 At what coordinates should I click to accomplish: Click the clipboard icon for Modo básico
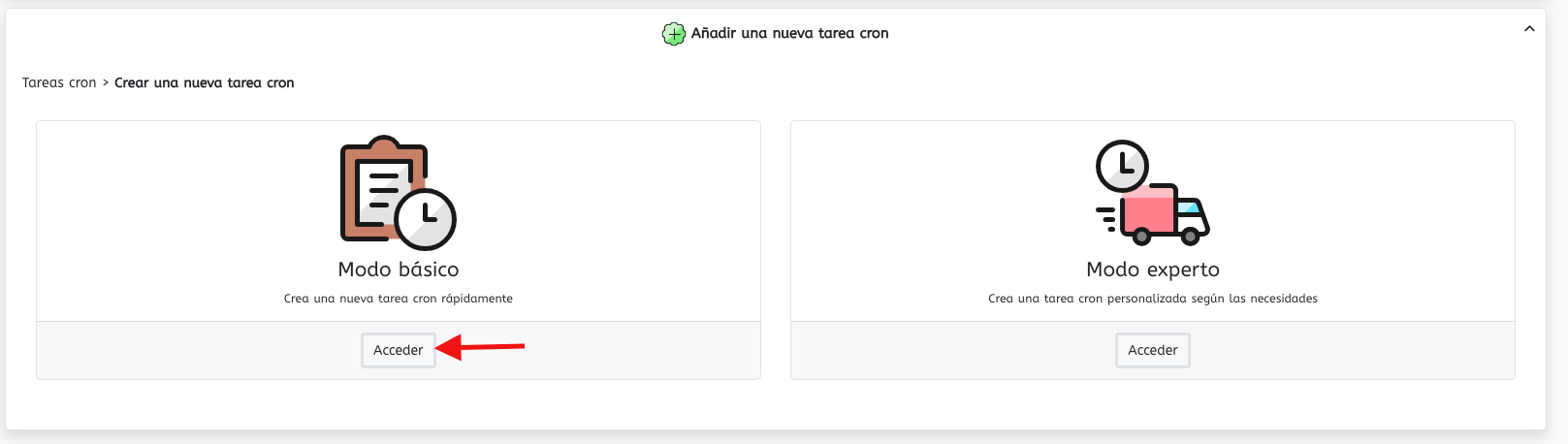pyautogui.click(x=383, y=189)
